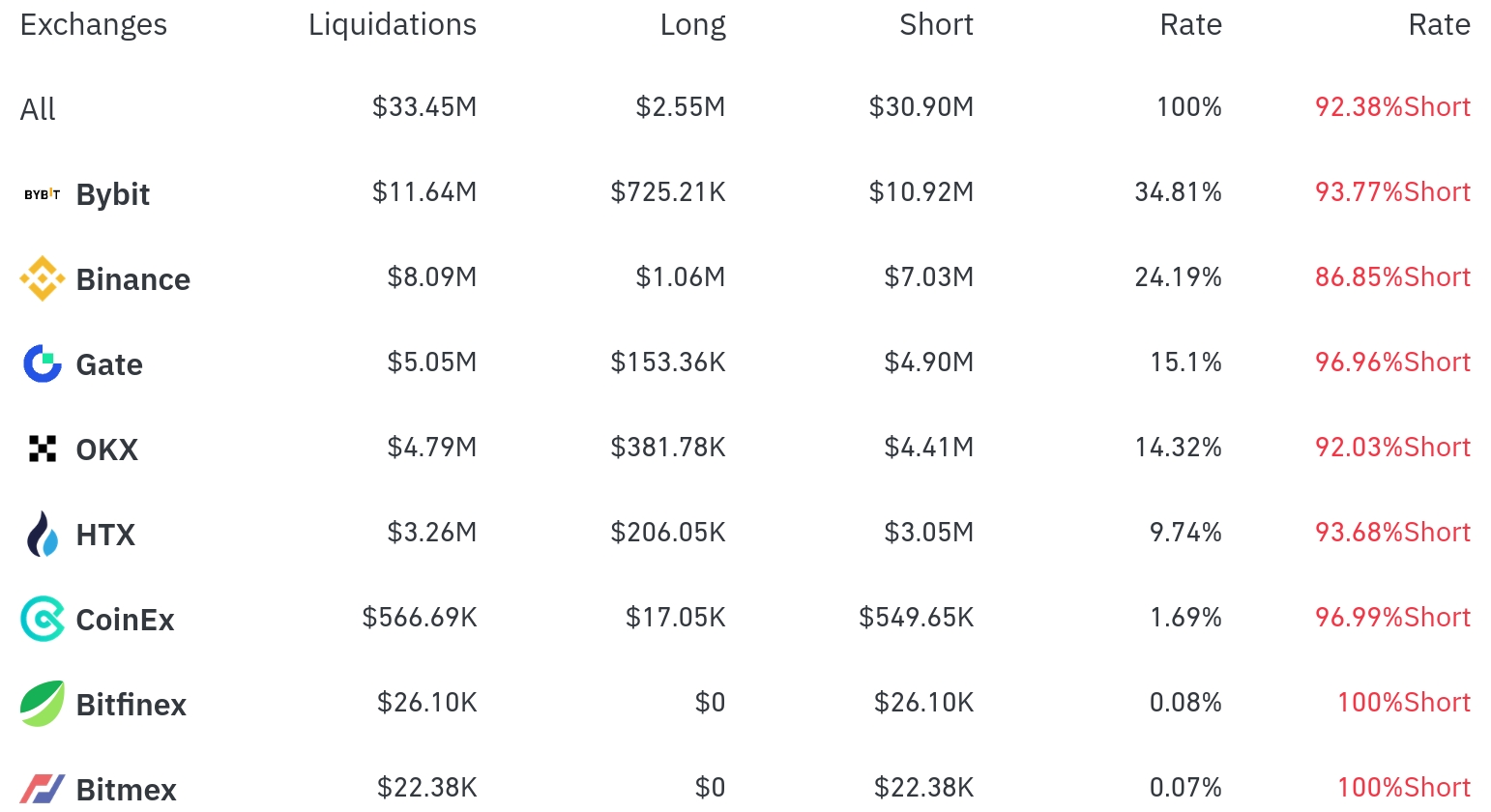Click the OKX checkered logo icon
This screenshot has width=1491, height=812.
tap(42, 449)
